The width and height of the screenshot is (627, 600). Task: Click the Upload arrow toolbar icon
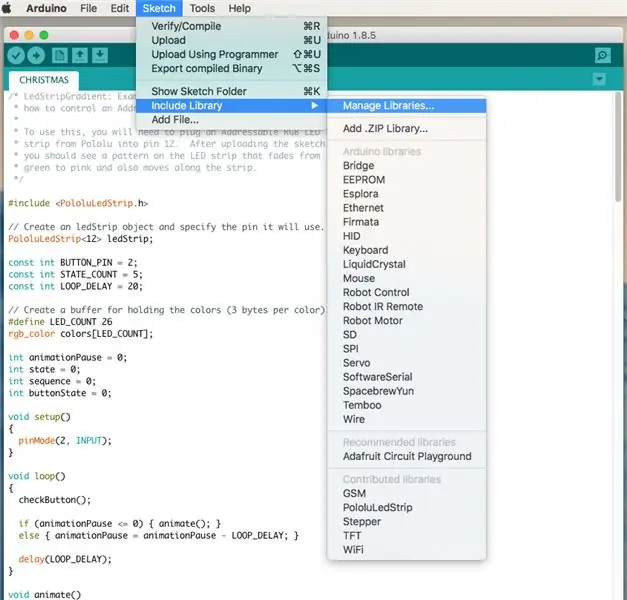36,56
